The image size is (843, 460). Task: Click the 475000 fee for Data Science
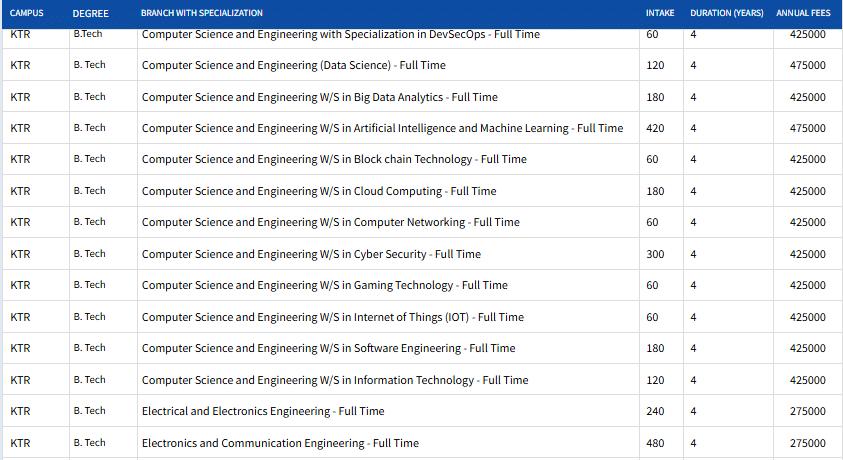tap(807, 66)
